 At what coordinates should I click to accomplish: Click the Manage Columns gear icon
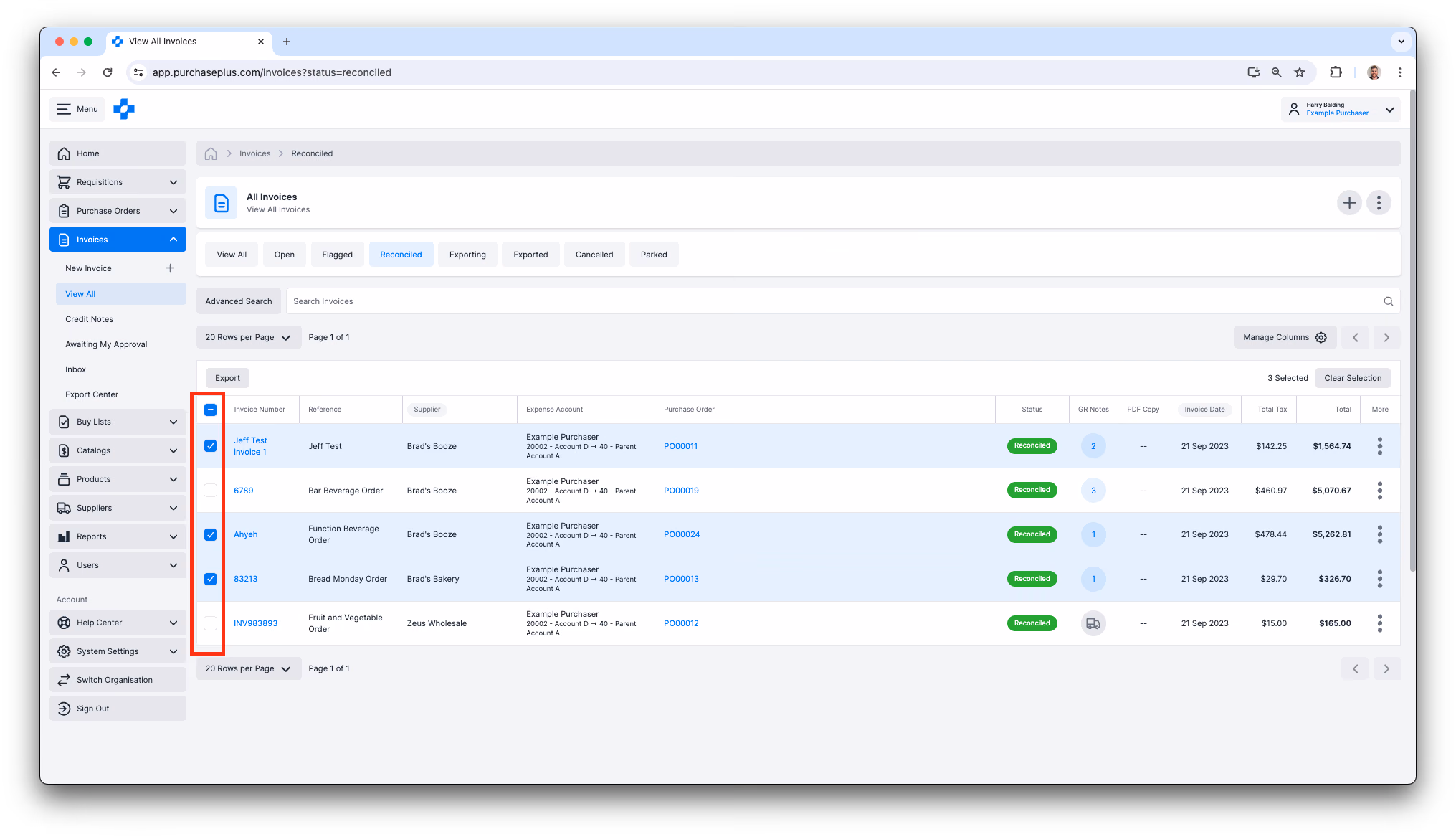pyautogui.click(x=1321, y=337)
